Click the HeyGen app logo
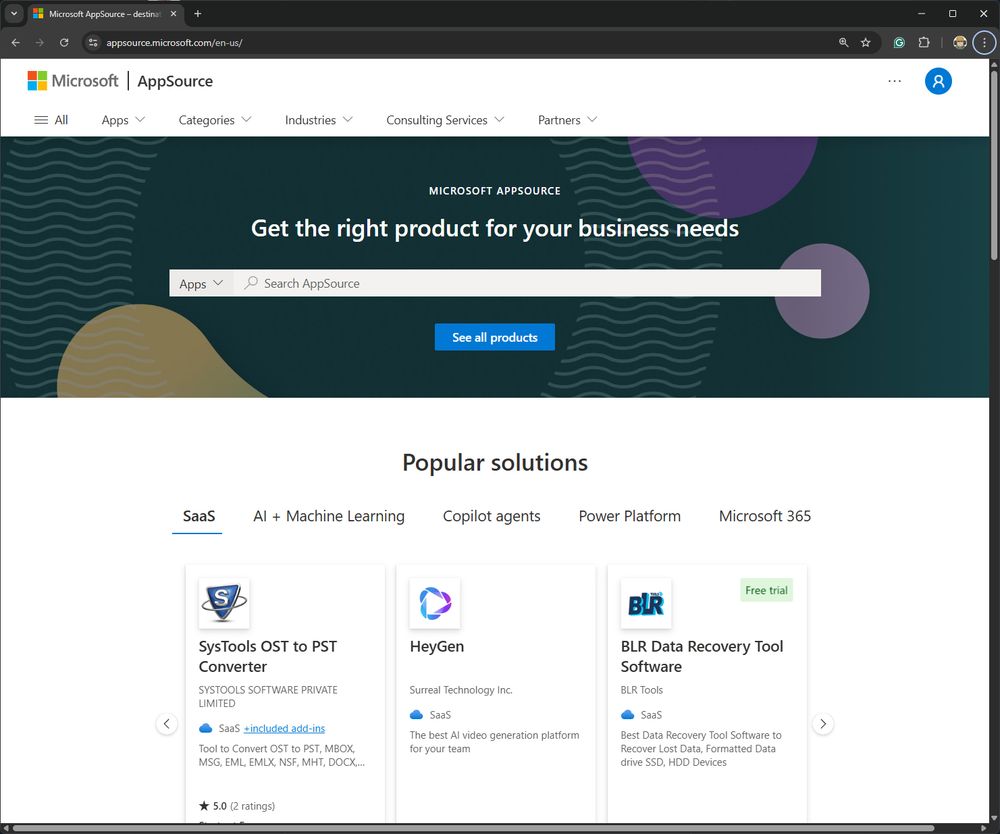This screenshot has width=1000, height=834. [435, 603]
